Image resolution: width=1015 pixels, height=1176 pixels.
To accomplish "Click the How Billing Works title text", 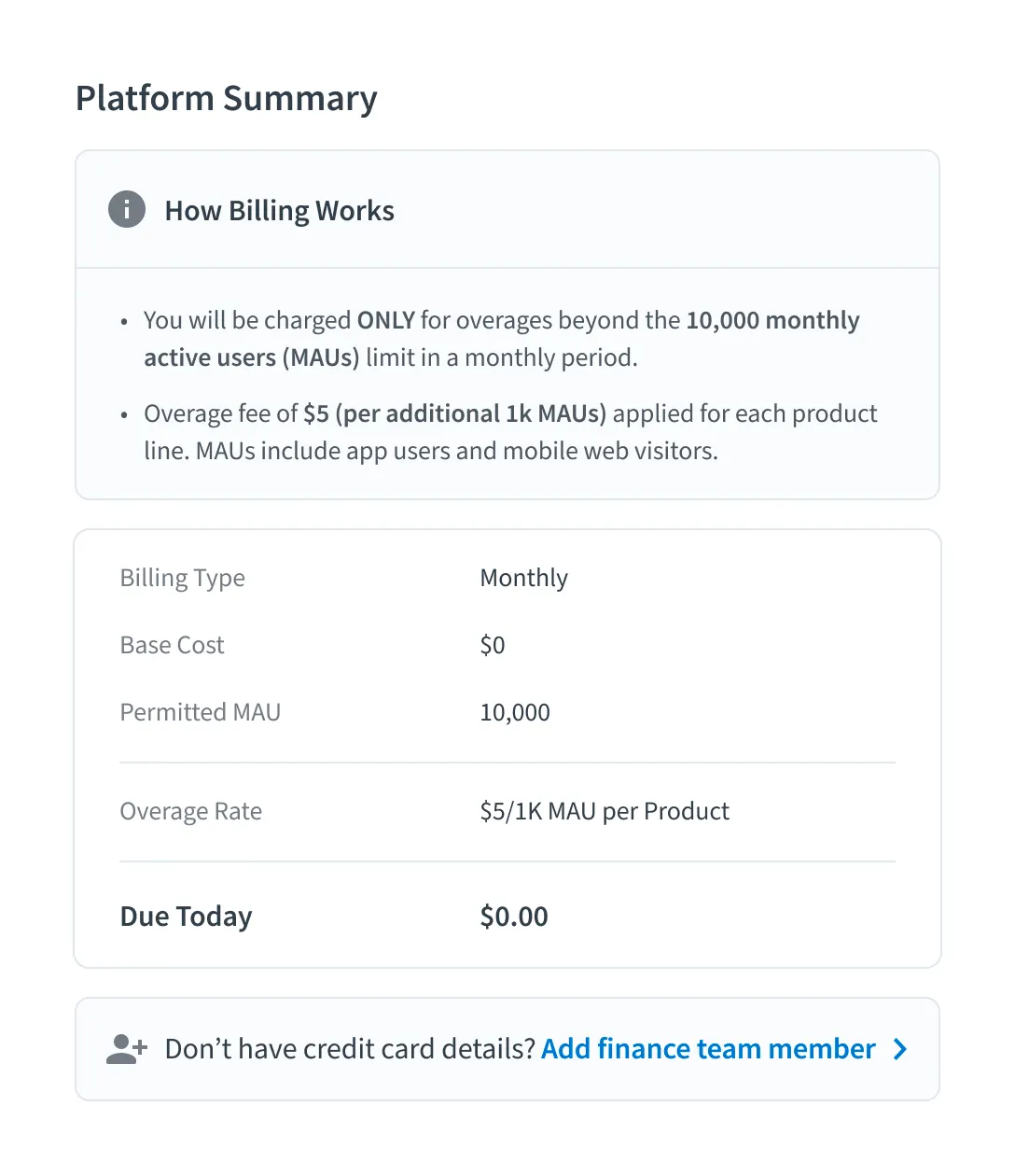I will coord(280,210).
